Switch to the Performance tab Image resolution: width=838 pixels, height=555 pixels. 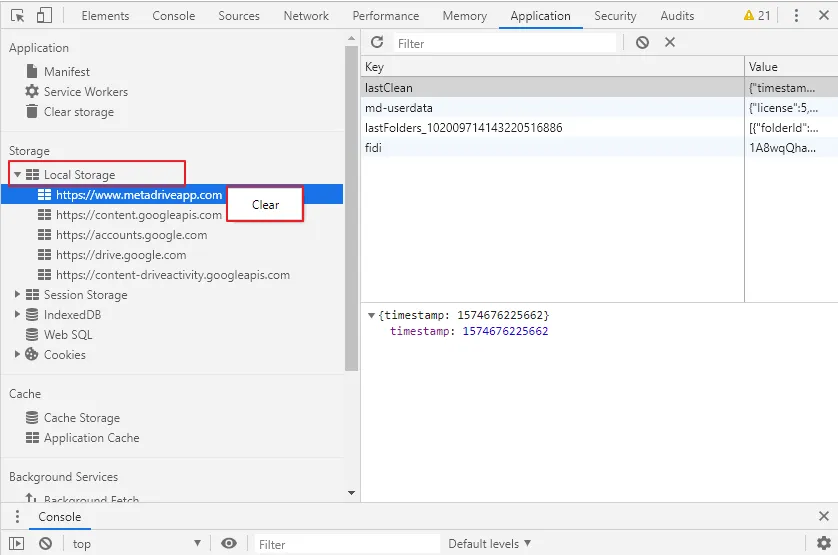pos(386,16)
